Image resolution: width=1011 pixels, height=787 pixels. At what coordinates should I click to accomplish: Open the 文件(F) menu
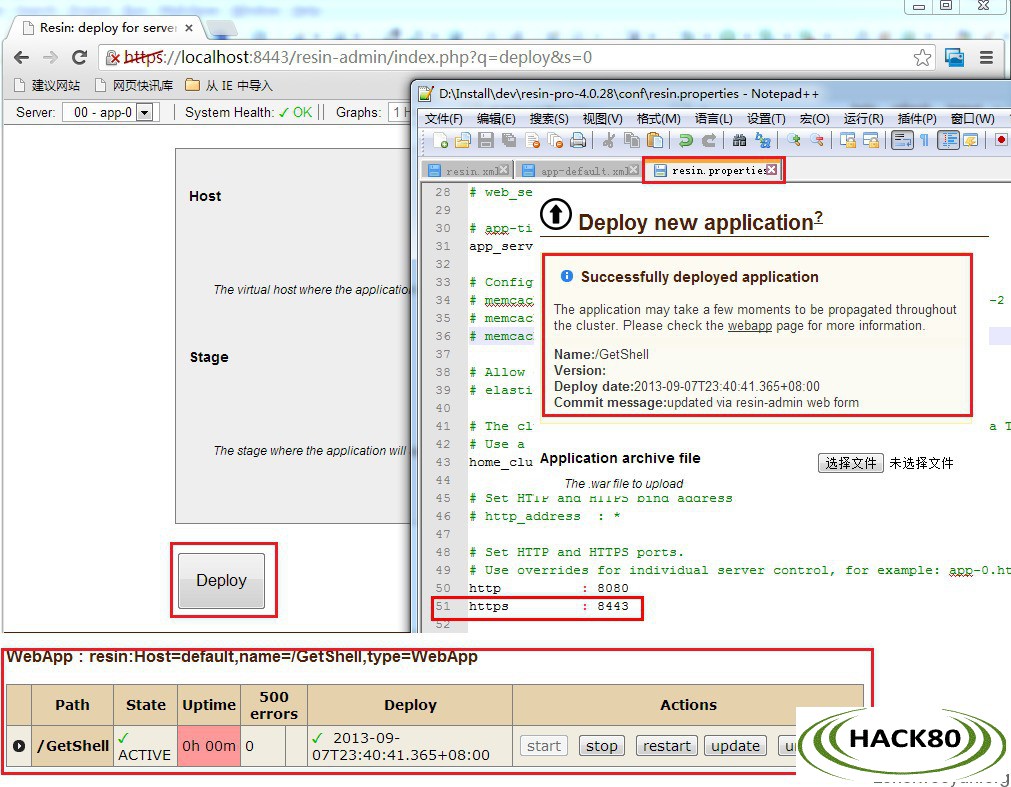point(444,119)
